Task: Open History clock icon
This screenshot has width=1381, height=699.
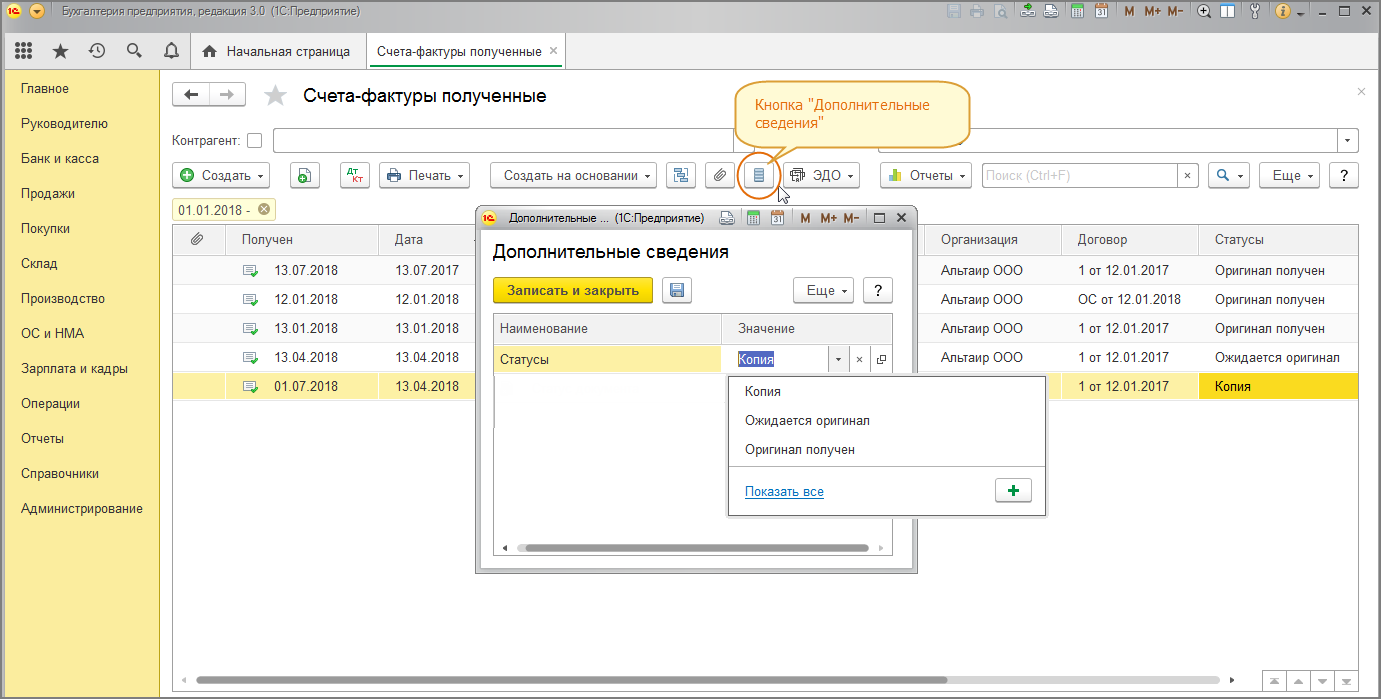Action: coord(97,51)
